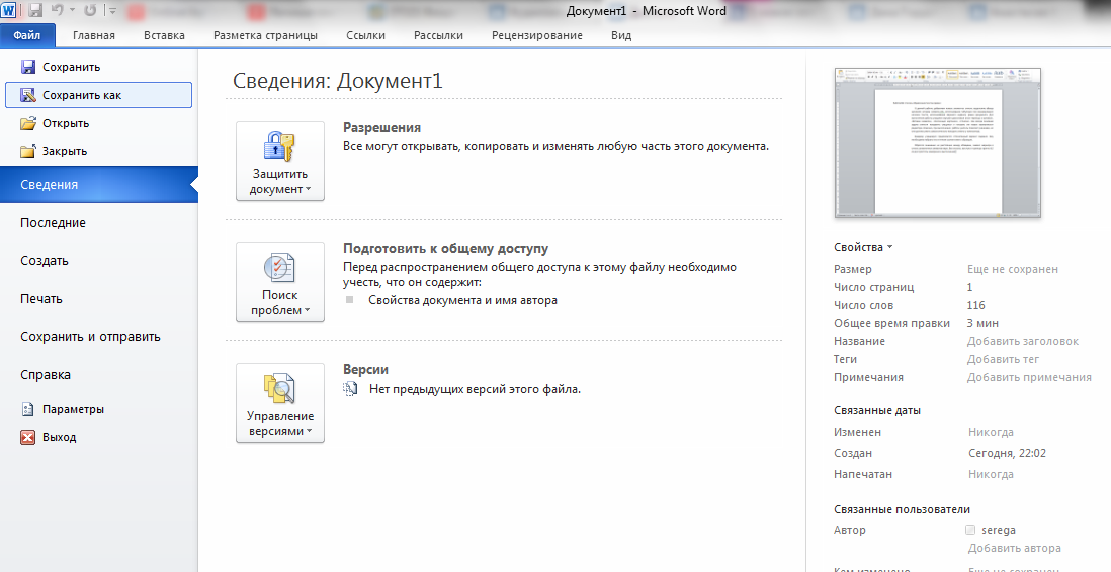Click the red Выход exit icon

(28, 437)
